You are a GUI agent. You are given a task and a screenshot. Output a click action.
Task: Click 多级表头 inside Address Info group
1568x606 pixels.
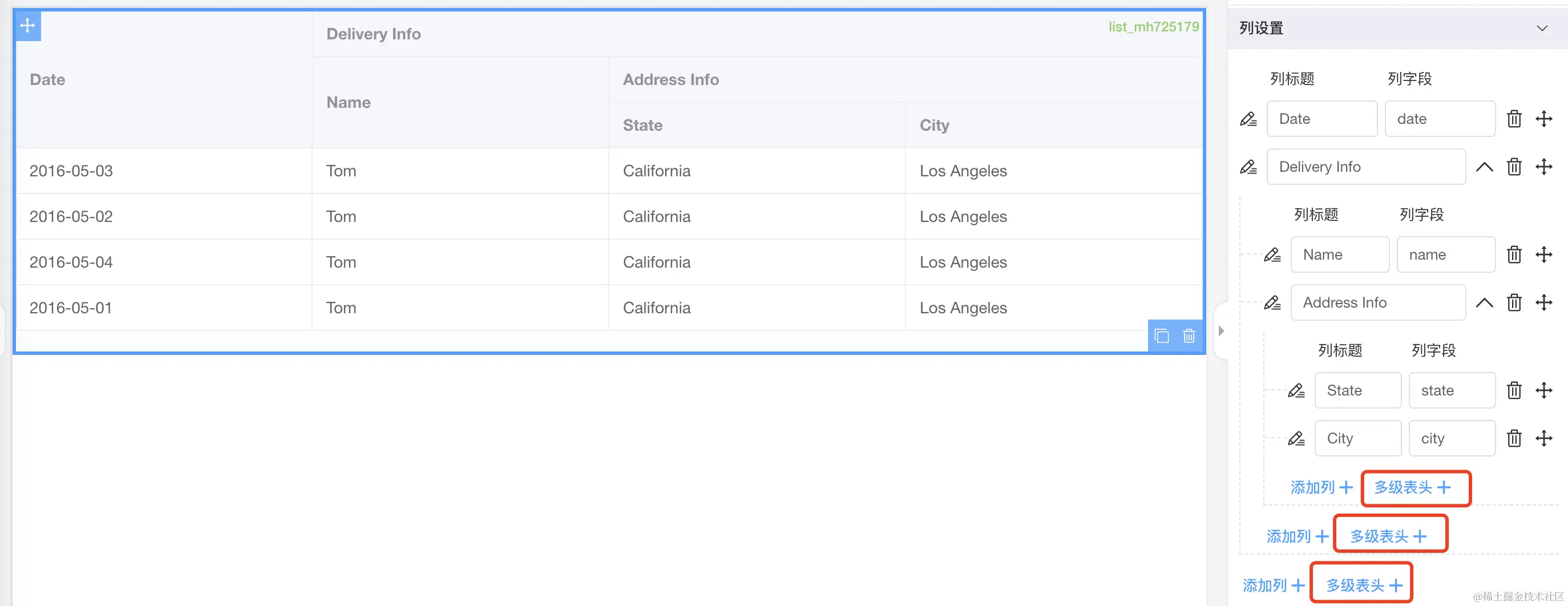tap(1412, 487)
